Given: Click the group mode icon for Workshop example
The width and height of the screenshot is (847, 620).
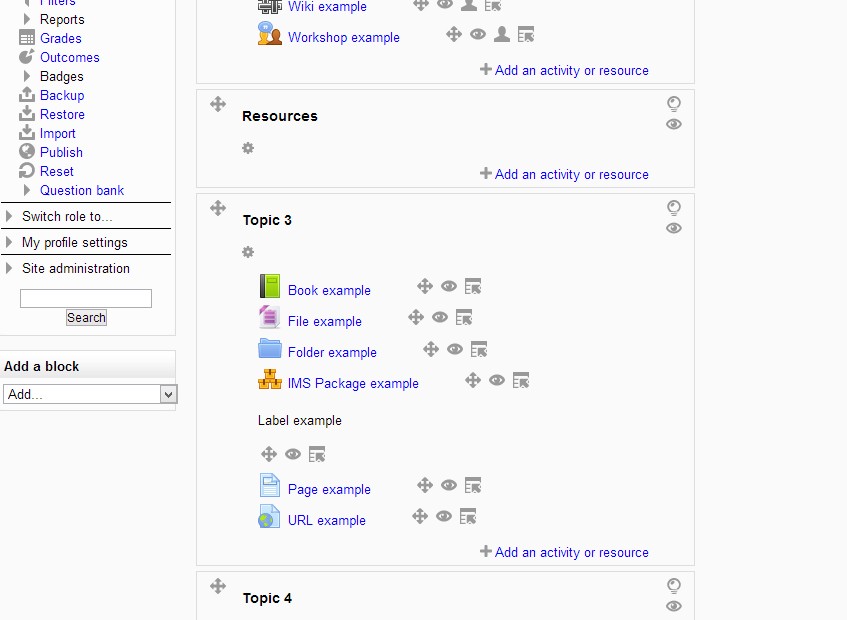Looking at the screenshot, I should click(x=502, y=35).
